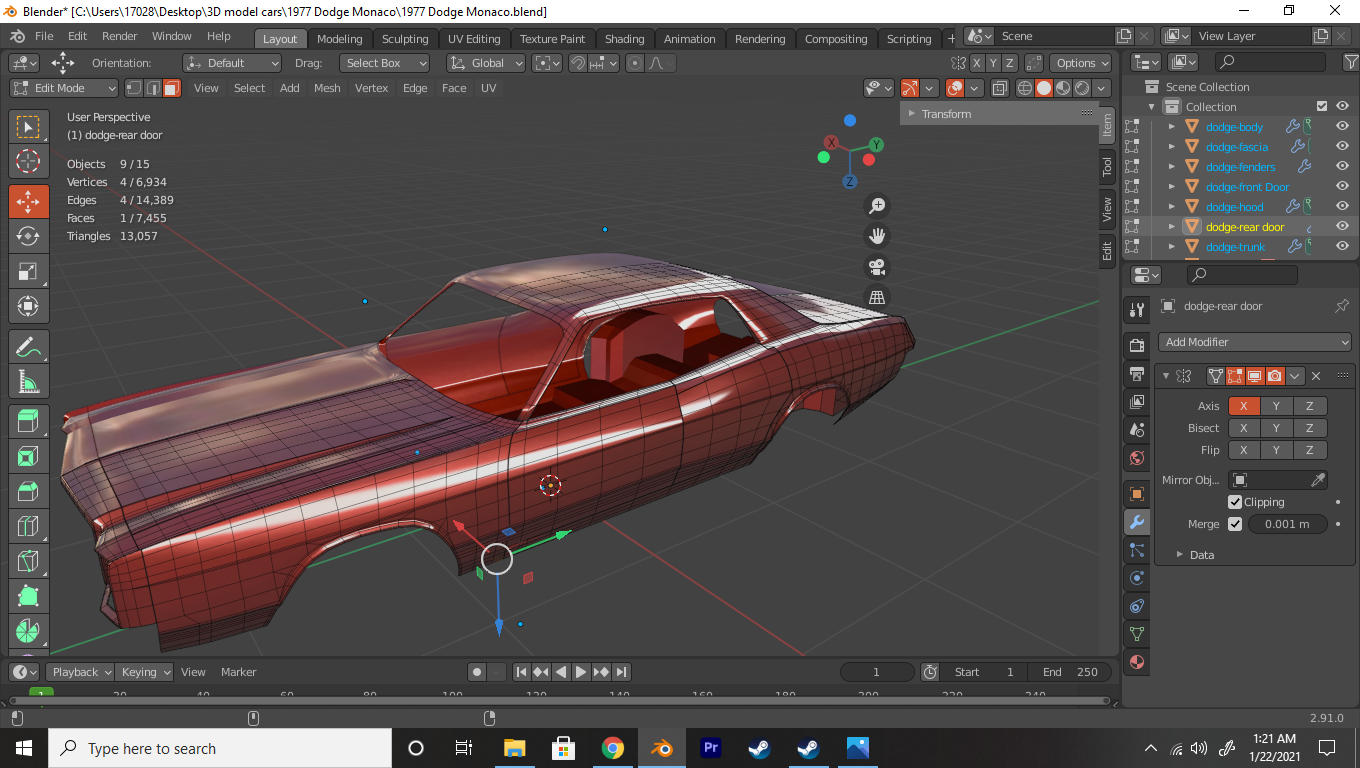This screenshot has width=1360, height=768.
Task: Activate the Inset Faces tool
Action: 28,491
